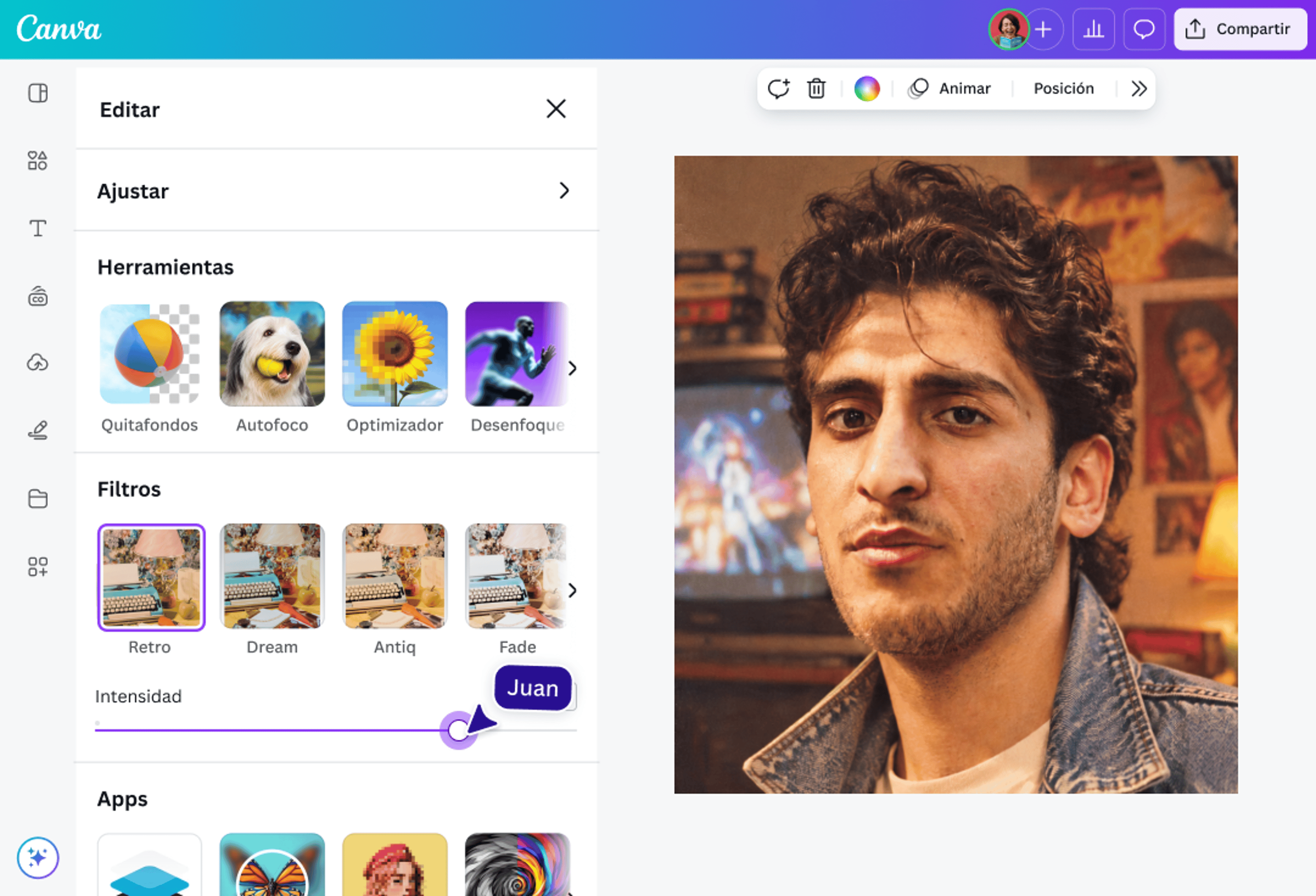Open the Elements shapes sidebar icon

pyautogui.click(x=38, y=161)
